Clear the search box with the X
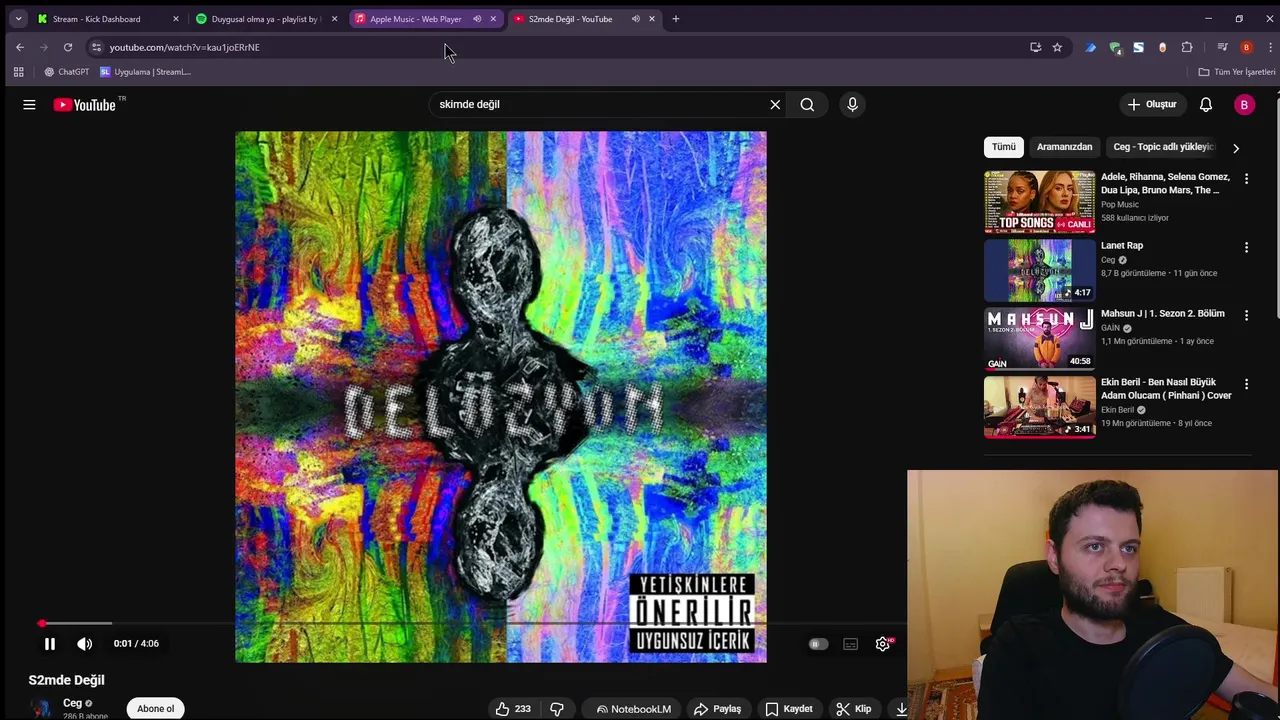The width and height of the screenshot is (1280, 720). [775, 104]
